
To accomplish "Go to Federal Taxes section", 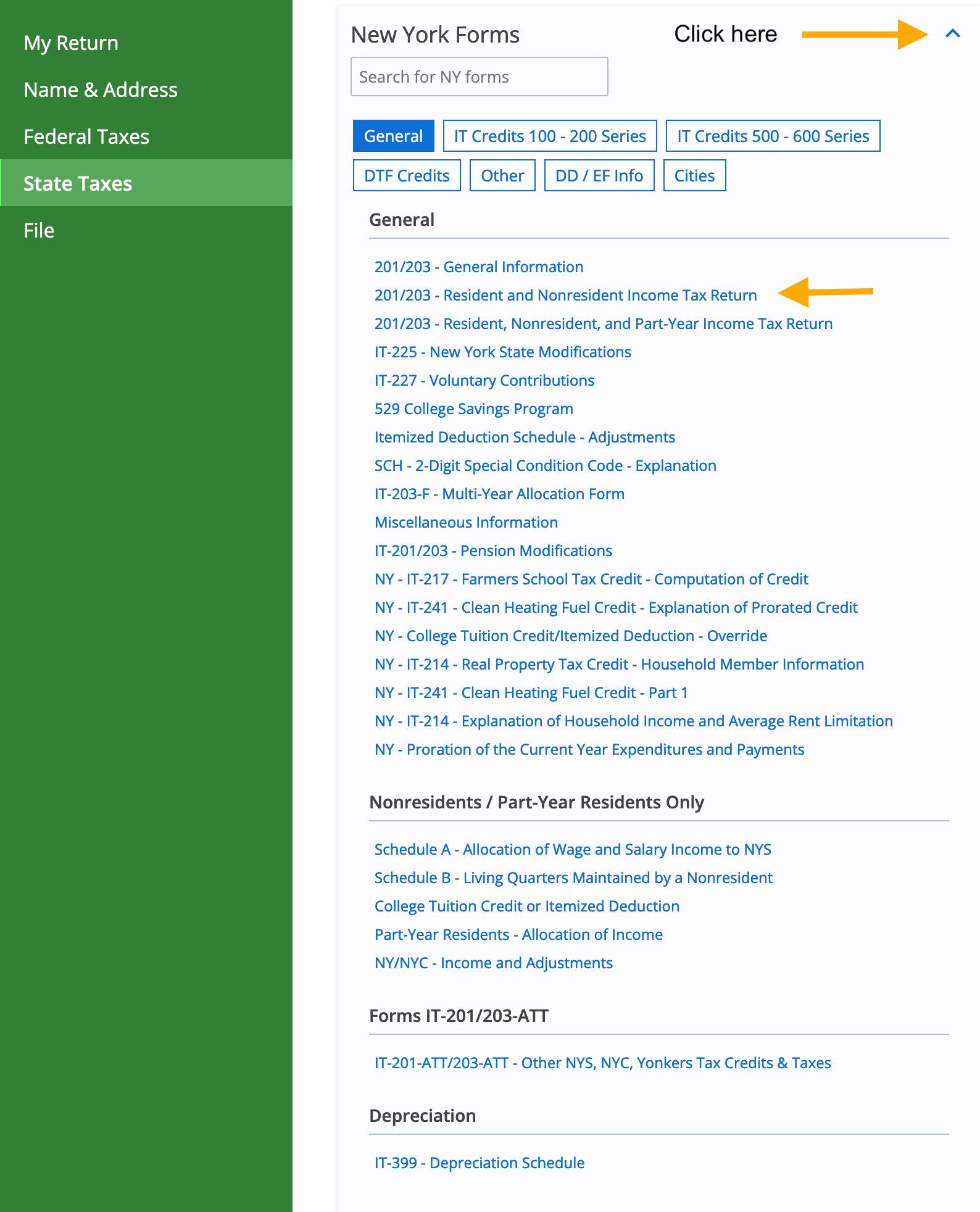I will (86, 137).
